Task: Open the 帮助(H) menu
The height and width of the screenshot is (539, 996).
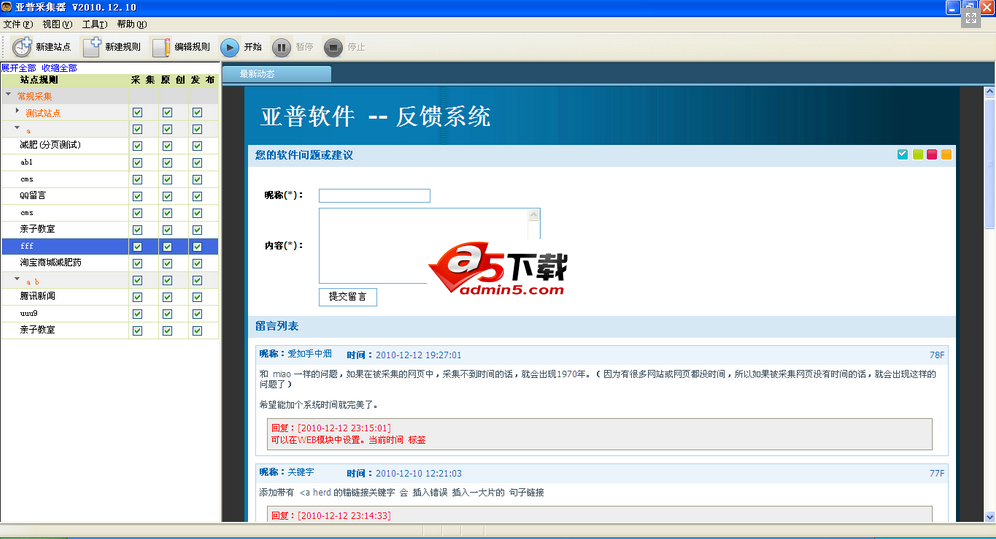Action: click(x=132, y=24)
